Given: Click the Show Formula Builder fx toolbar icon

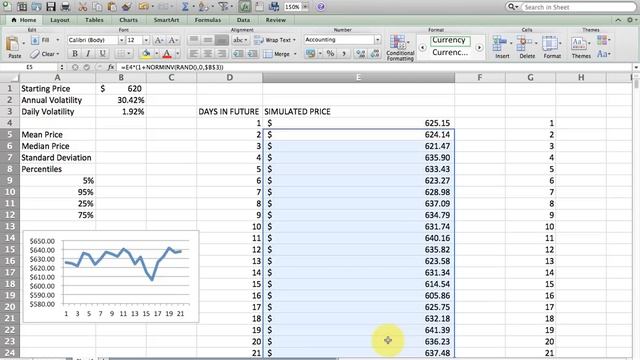Looking at the screenshot, I should point(244,7).
